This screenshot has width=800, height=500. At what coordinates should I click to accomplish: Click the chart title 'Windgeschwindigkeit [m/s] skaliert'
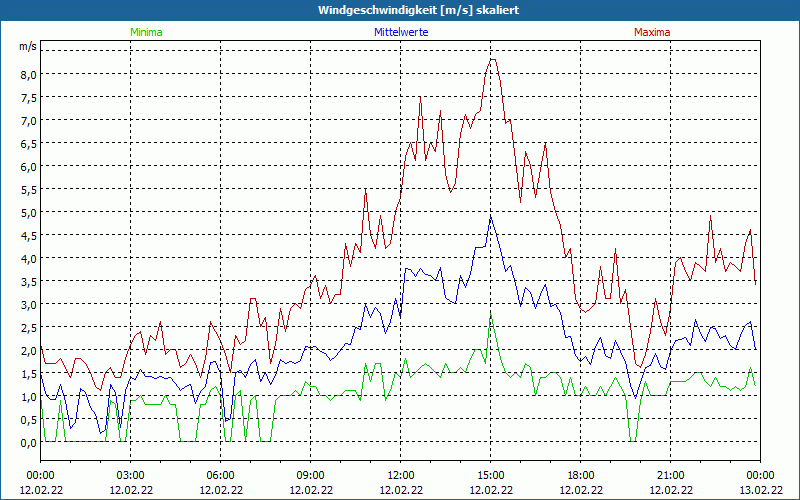click(418, 10)
